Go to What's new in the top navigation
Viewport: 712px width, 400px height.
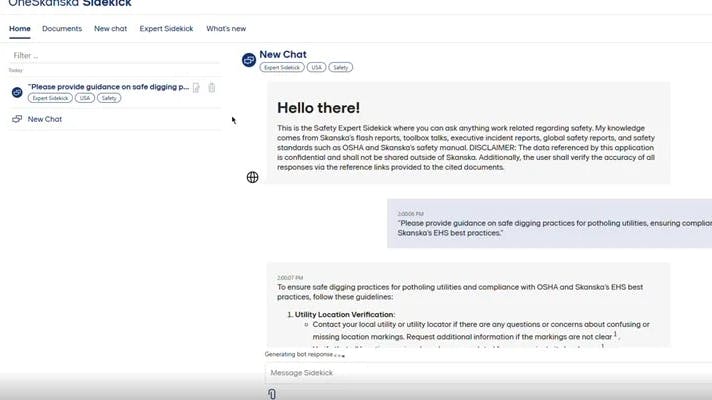[226, 29]
